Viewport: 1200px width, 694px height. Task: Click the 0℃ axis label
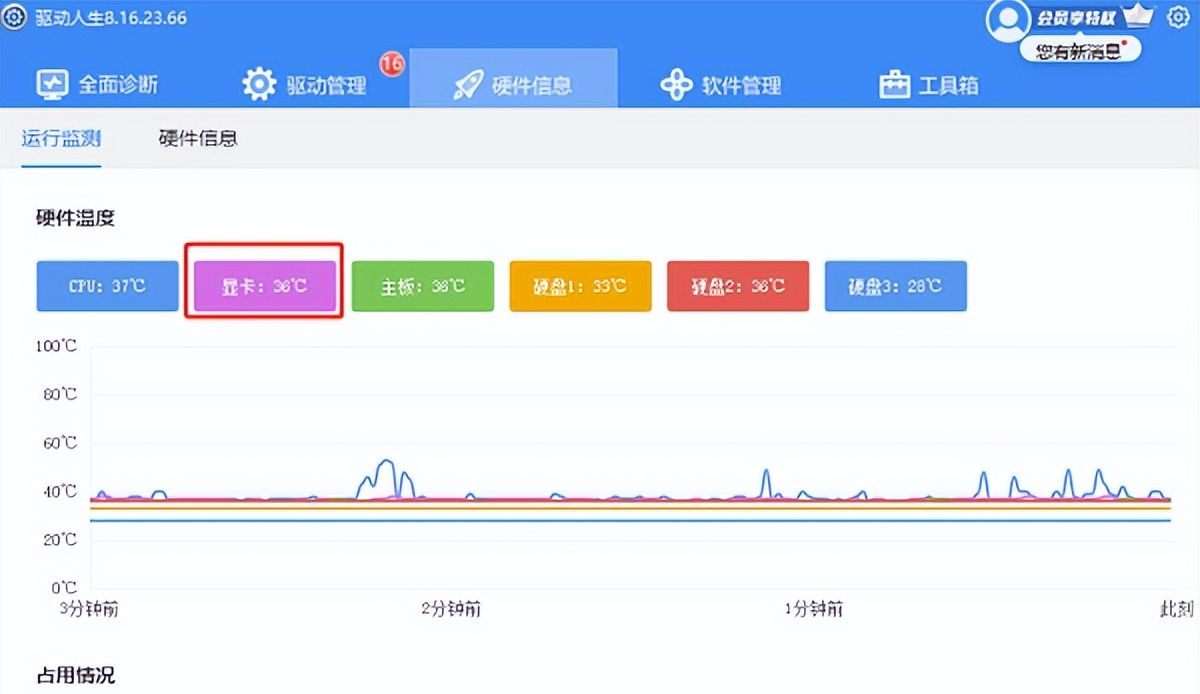tap(65, 588)
